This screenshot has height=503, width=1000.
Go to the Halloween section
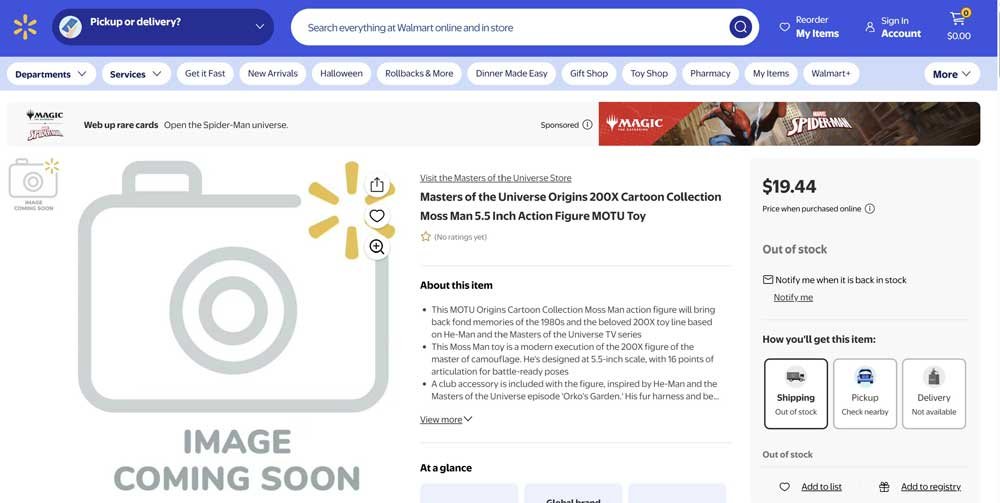pos(341,74)
